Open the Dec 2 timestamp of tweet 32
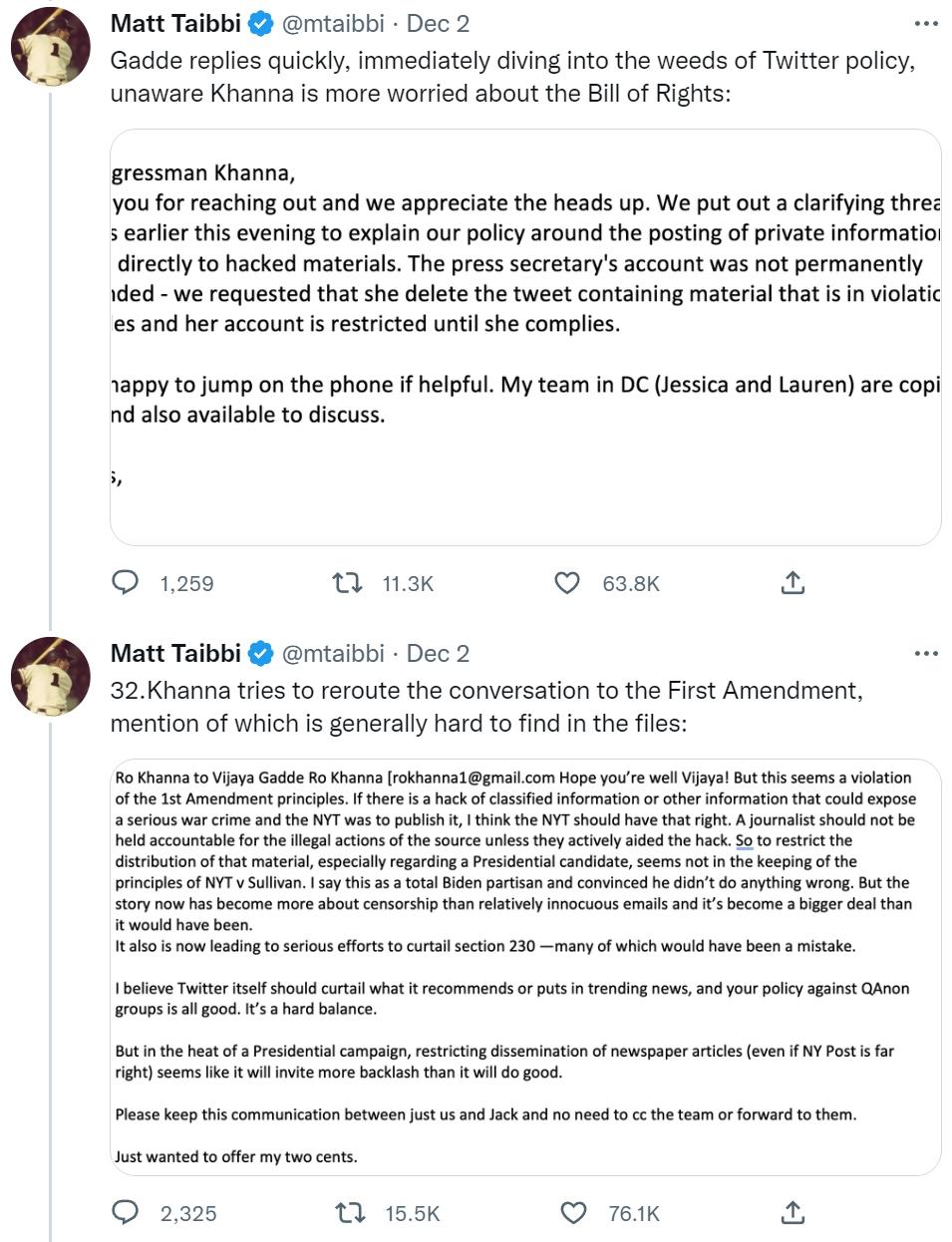The height and width of the screenshot is (1242, 952). [x=438, y=653]
